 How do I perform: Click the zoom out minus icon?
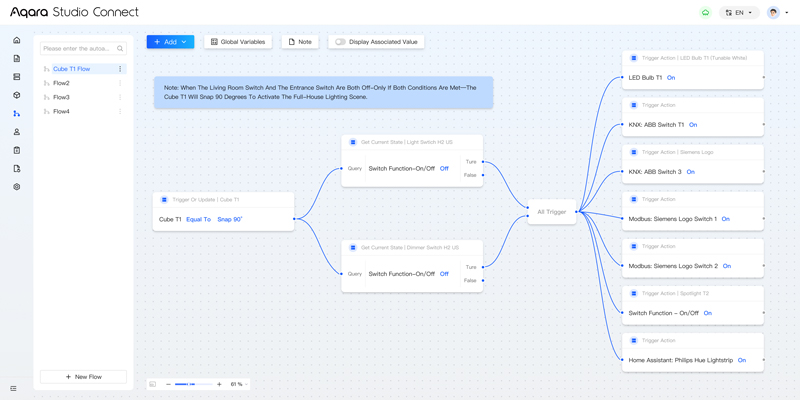168,384
